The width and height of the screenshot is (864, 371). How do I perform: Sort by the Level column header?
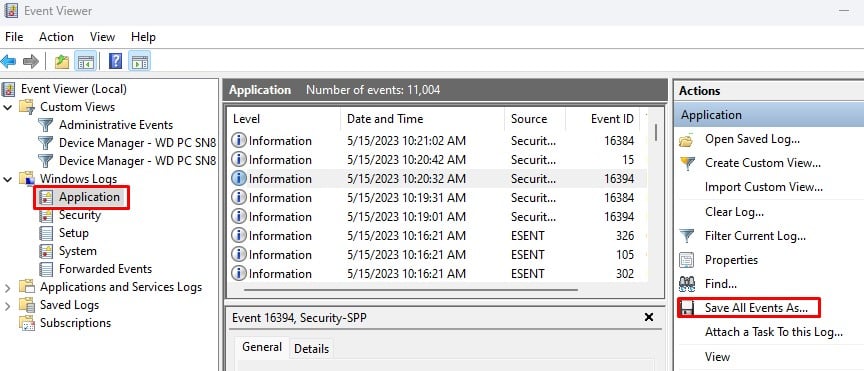pyautogui.click(x=284, y=119)
